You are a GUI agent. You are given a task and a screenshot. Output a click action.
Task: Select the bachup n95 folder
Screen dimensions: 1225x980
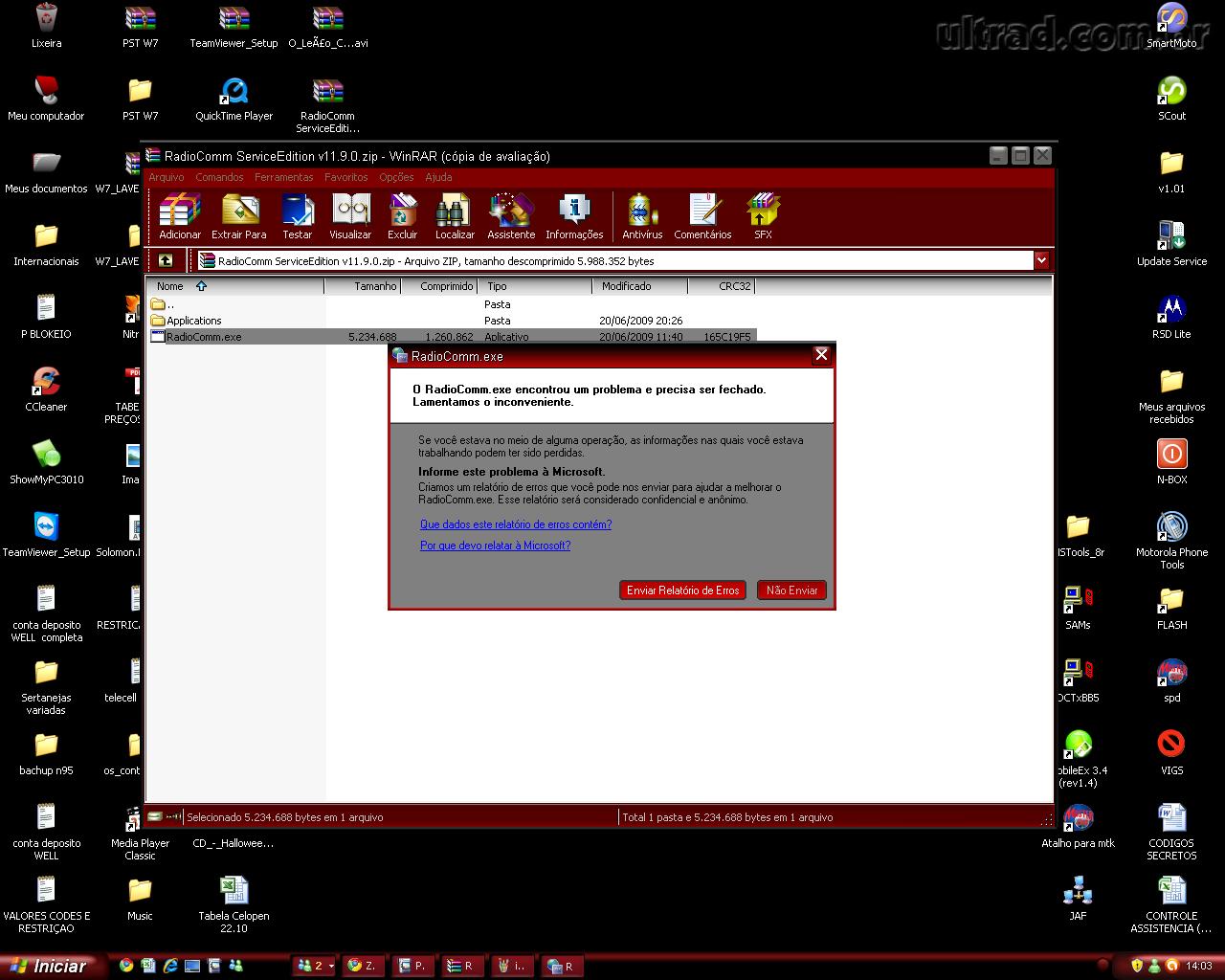[46, 753]
